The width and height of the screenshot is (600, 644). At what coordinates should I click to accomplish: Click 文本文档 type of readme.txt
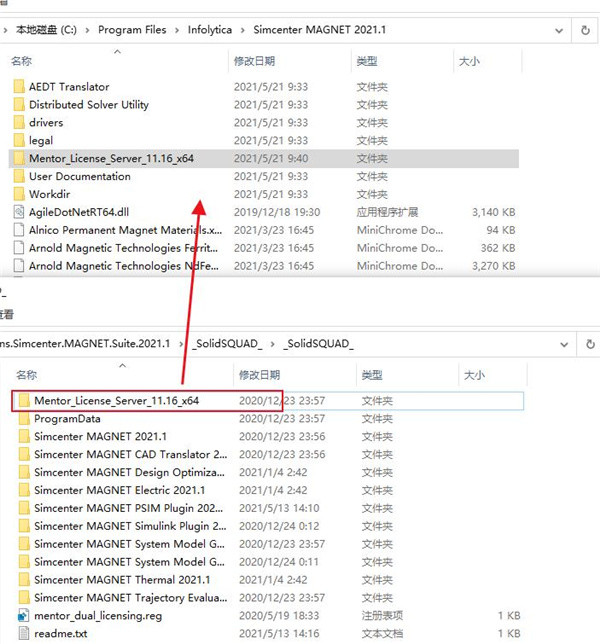pyautogui.click(x=382, y=633)
